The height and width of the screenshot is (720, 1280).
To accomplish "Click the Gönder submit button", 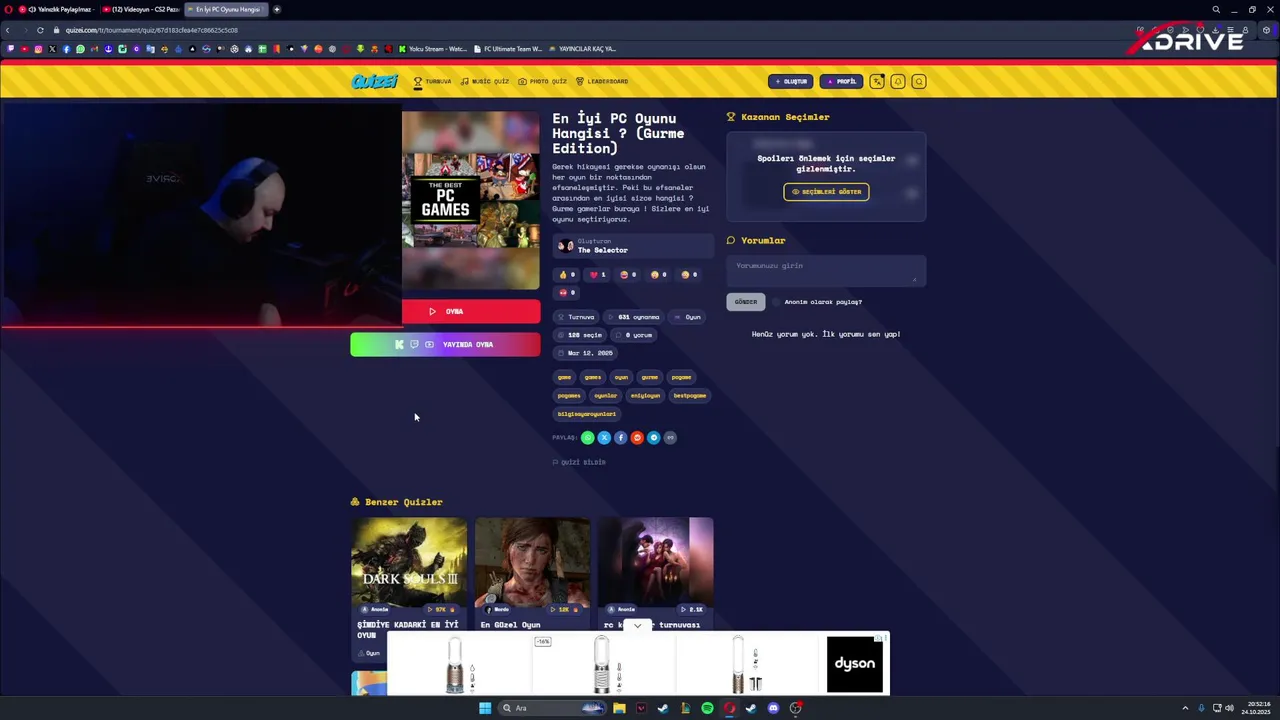I will point(746,302).
